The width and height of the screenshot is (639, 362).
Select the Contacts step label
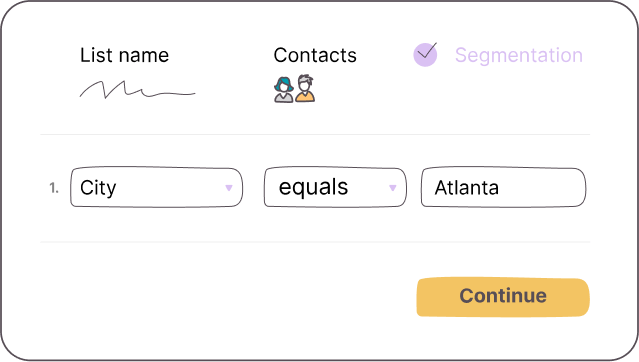(x=315, y=55)
